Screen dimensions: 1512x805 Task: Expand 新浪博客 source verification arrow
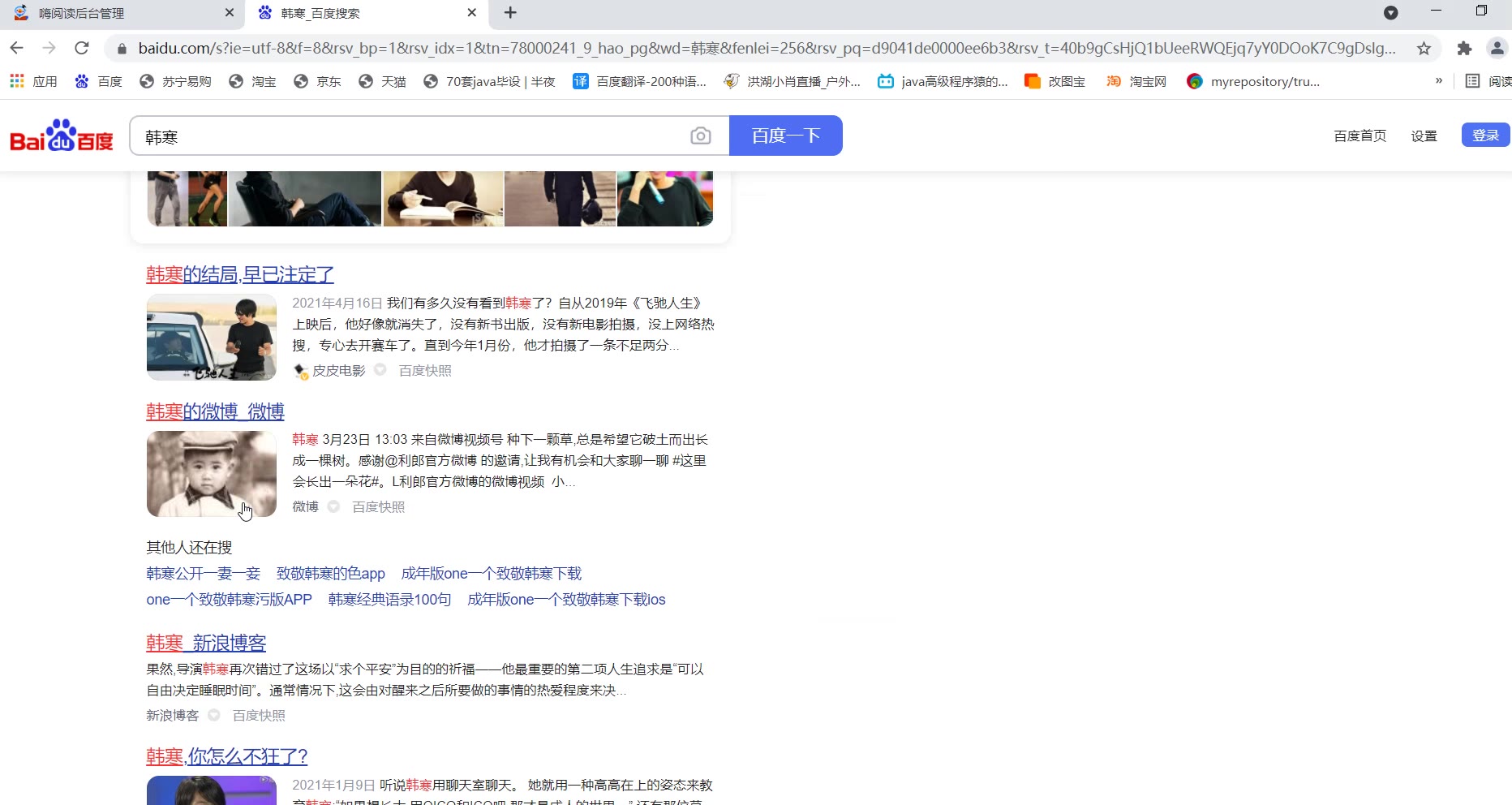pos(214,715)
